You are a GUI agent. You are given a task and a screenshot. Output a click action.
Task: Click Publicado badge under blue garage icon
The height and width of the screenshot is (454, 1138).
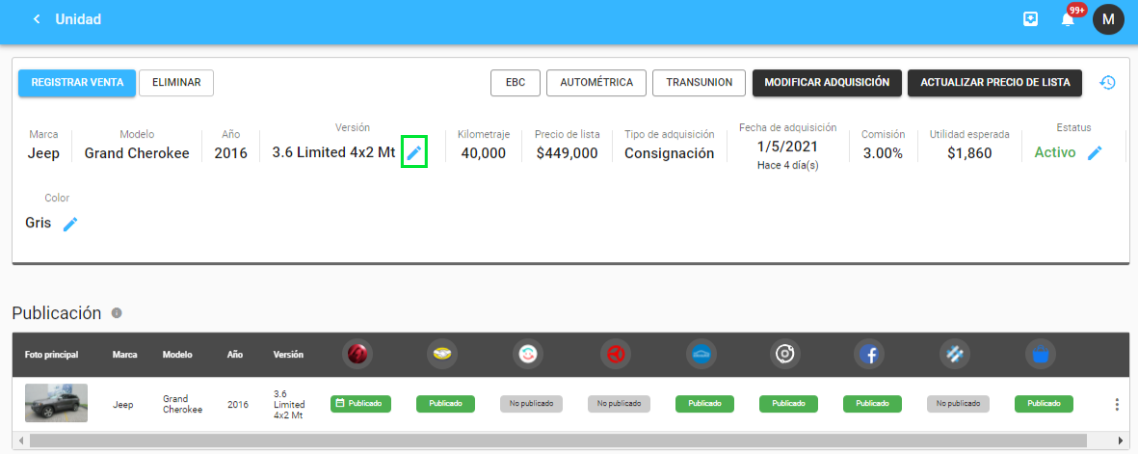[705, 403]
